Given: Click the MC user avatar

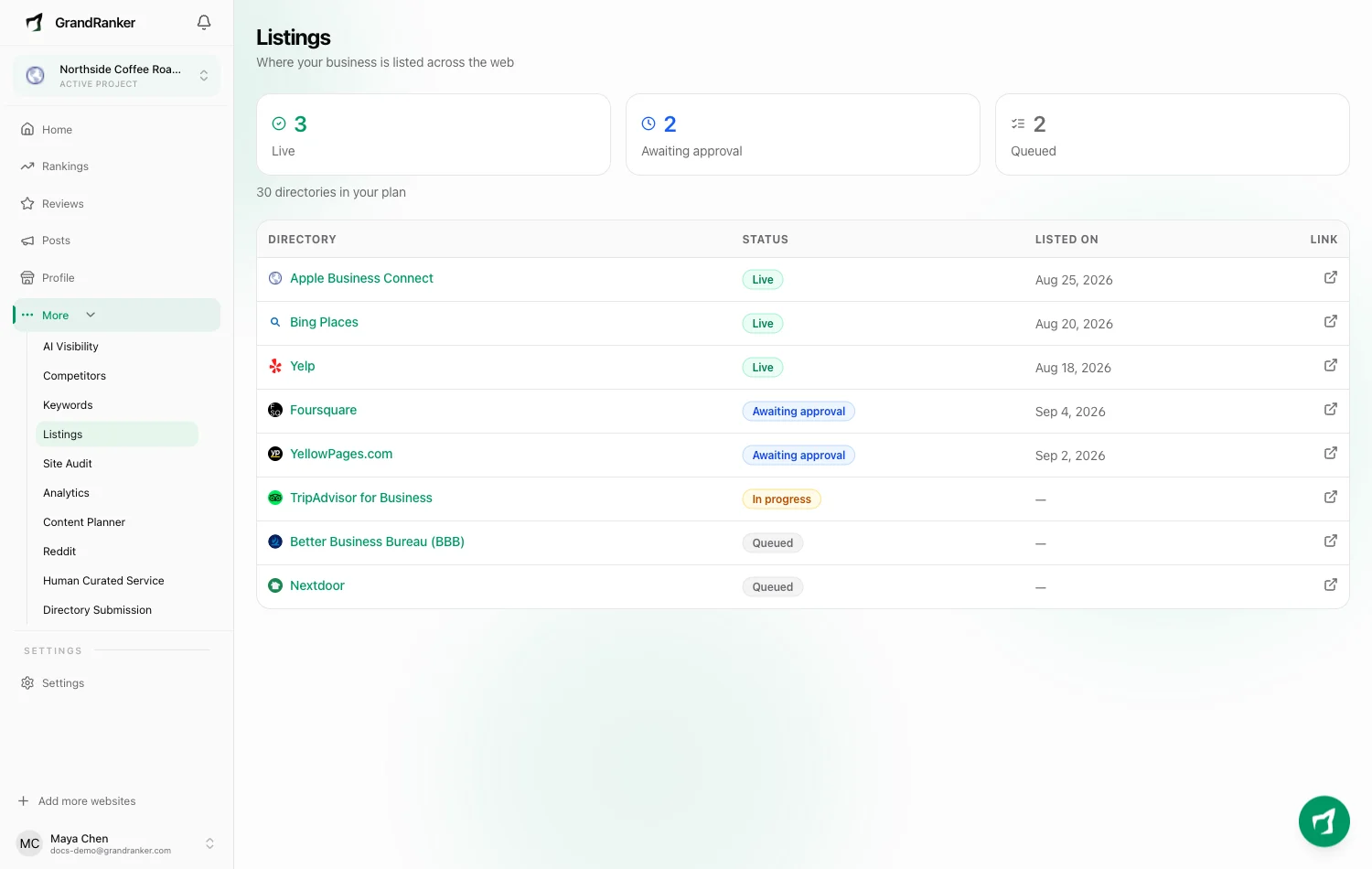Looking at the screenshot, I should click(x=30, y=843).
